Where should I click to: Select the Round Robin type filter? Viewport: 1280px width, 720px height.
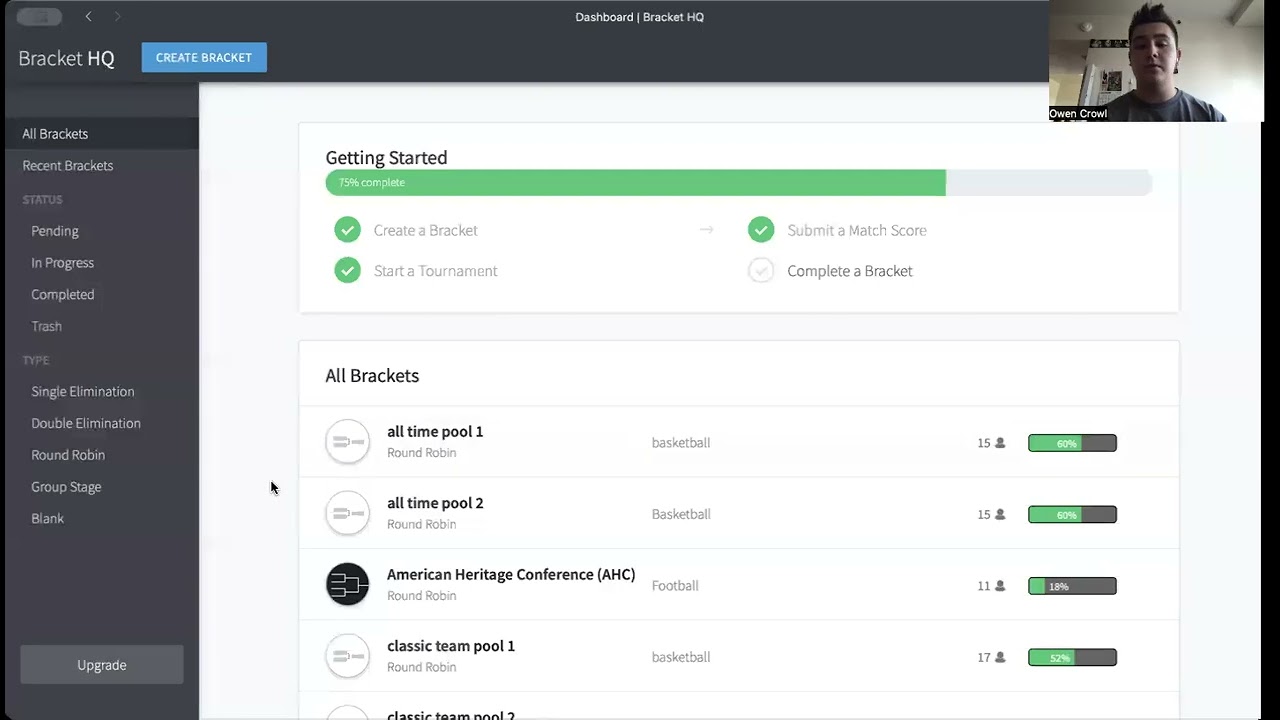tap(68, 455)
